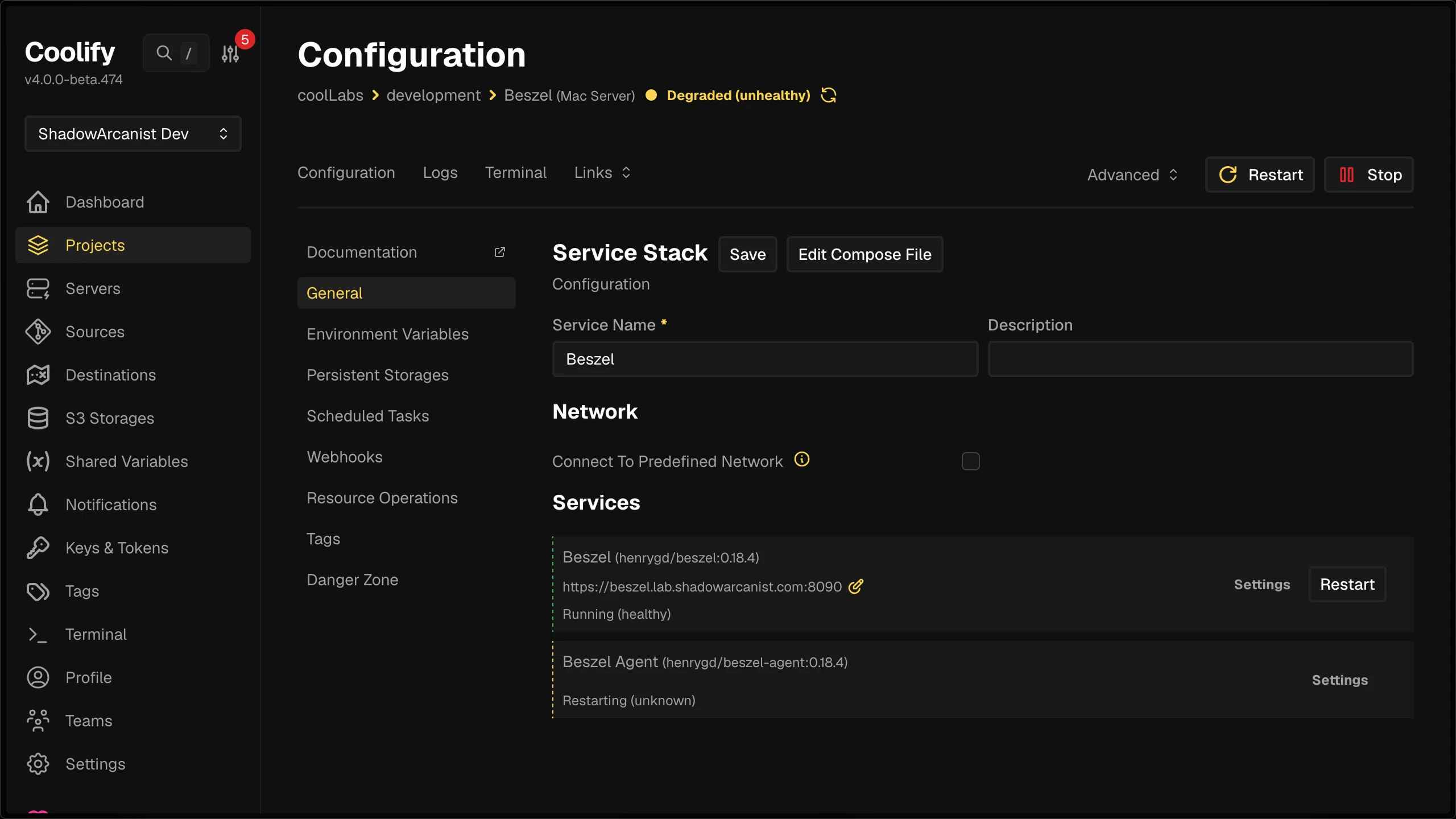
Task: Open Documentation external link icon
Action: pos(499,252)
